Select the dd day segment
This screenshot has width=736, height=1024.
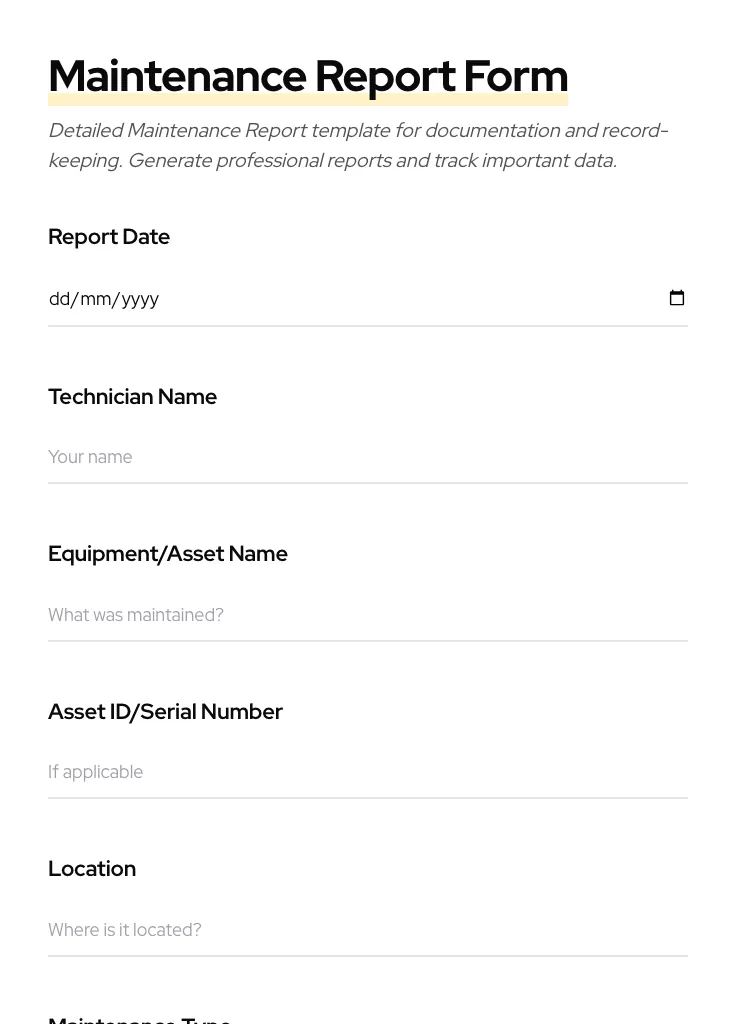coord(59,299)
